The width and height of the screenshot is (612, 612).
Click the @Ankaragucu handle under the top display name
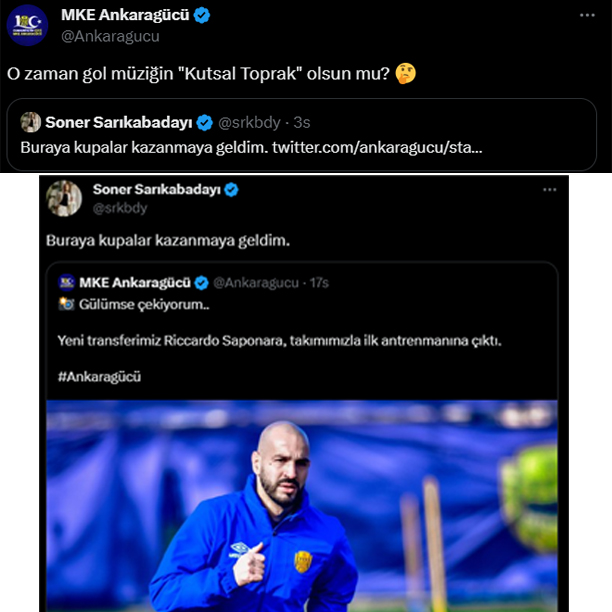(110, 36)
